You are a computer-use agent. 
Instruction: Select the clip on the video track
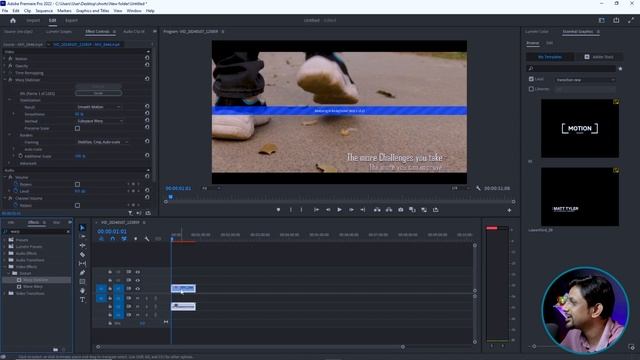click(x=183, y=289)
